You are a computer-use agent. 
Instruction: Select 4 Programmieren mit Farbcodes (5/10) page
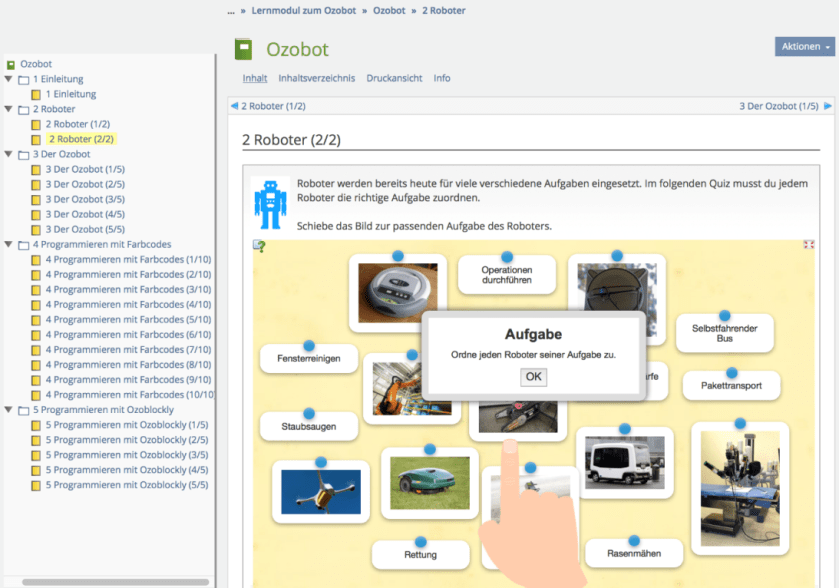128,320
